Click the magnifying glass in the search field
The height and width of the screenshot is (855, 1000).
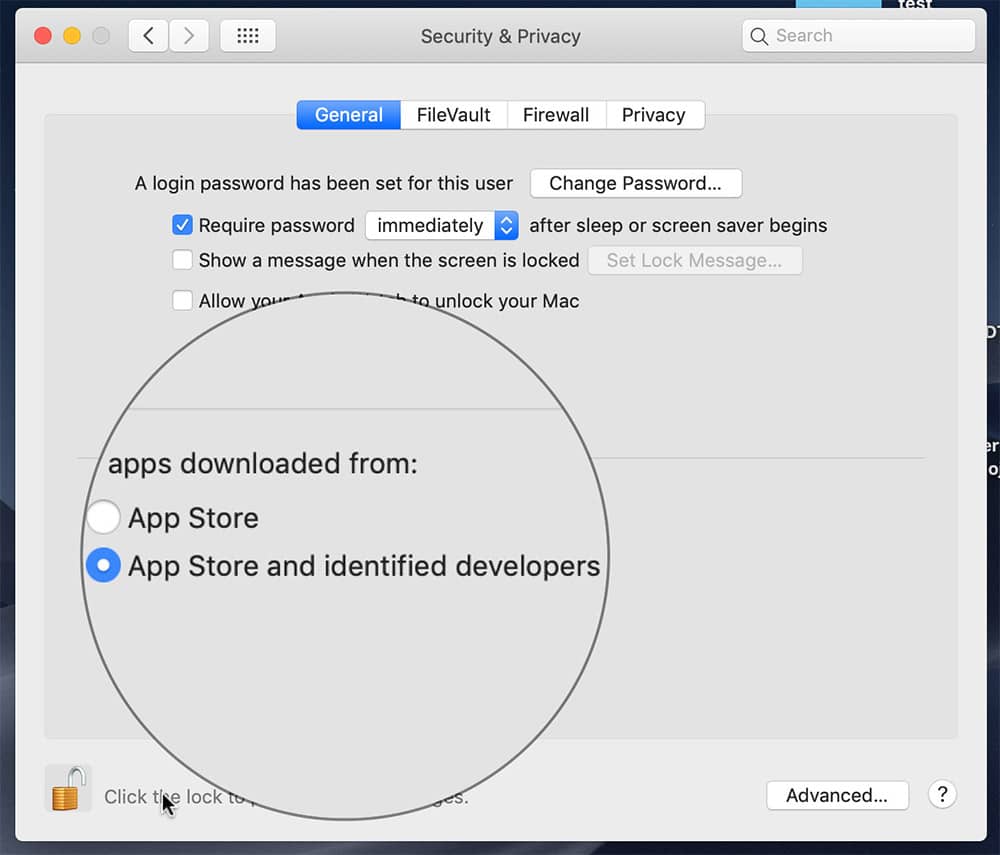tap(761, 35)
